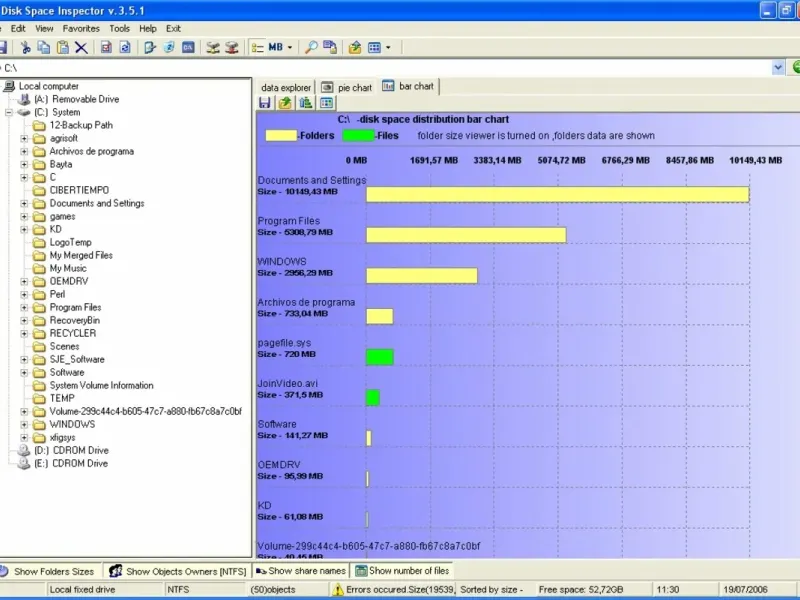Click the blue DA square toolbar icon
The height and width of the screenshot is (600, 800).
188,47
